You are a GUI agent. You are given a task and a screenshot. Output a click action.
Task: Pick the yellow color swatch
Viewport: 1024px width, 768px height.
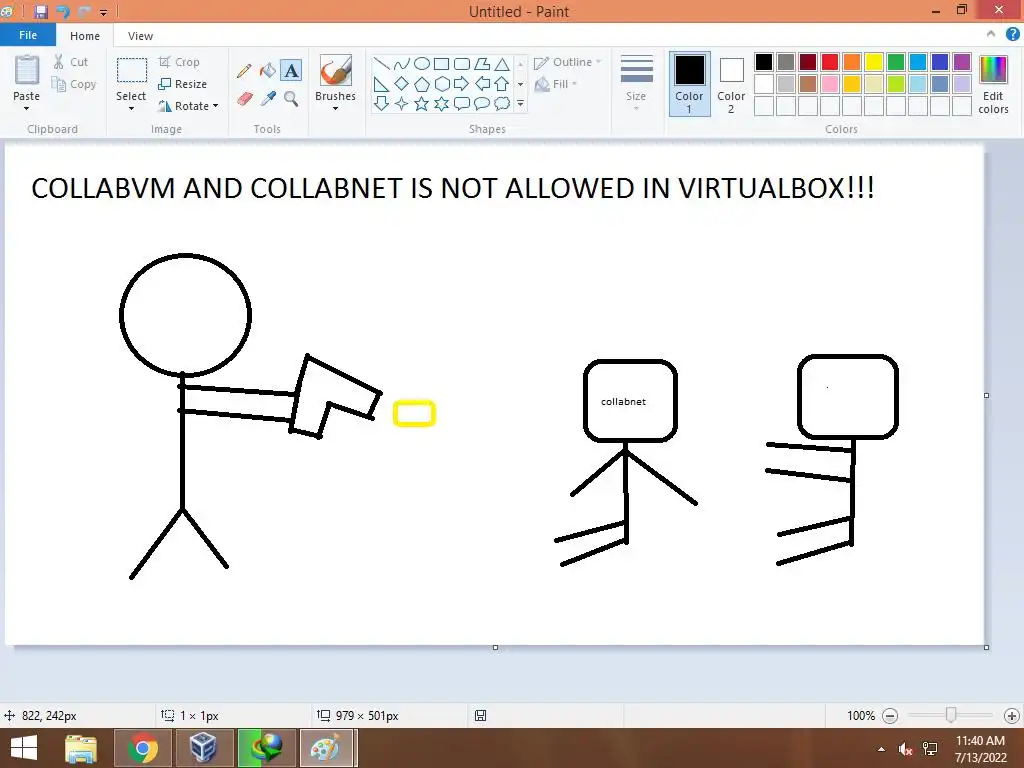[874, 62]
